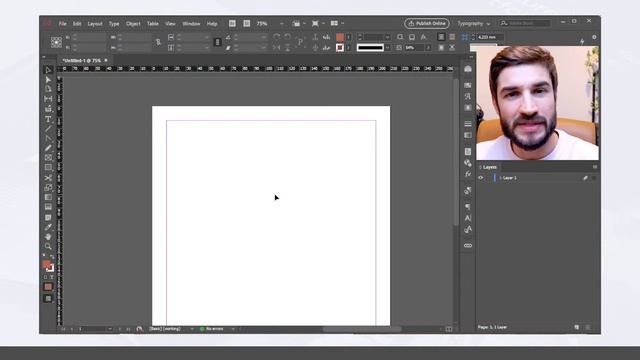Image resolution: width=640 pixels, height=360 pixels.
Task: Open the Type menu
Action: [114, 24]
